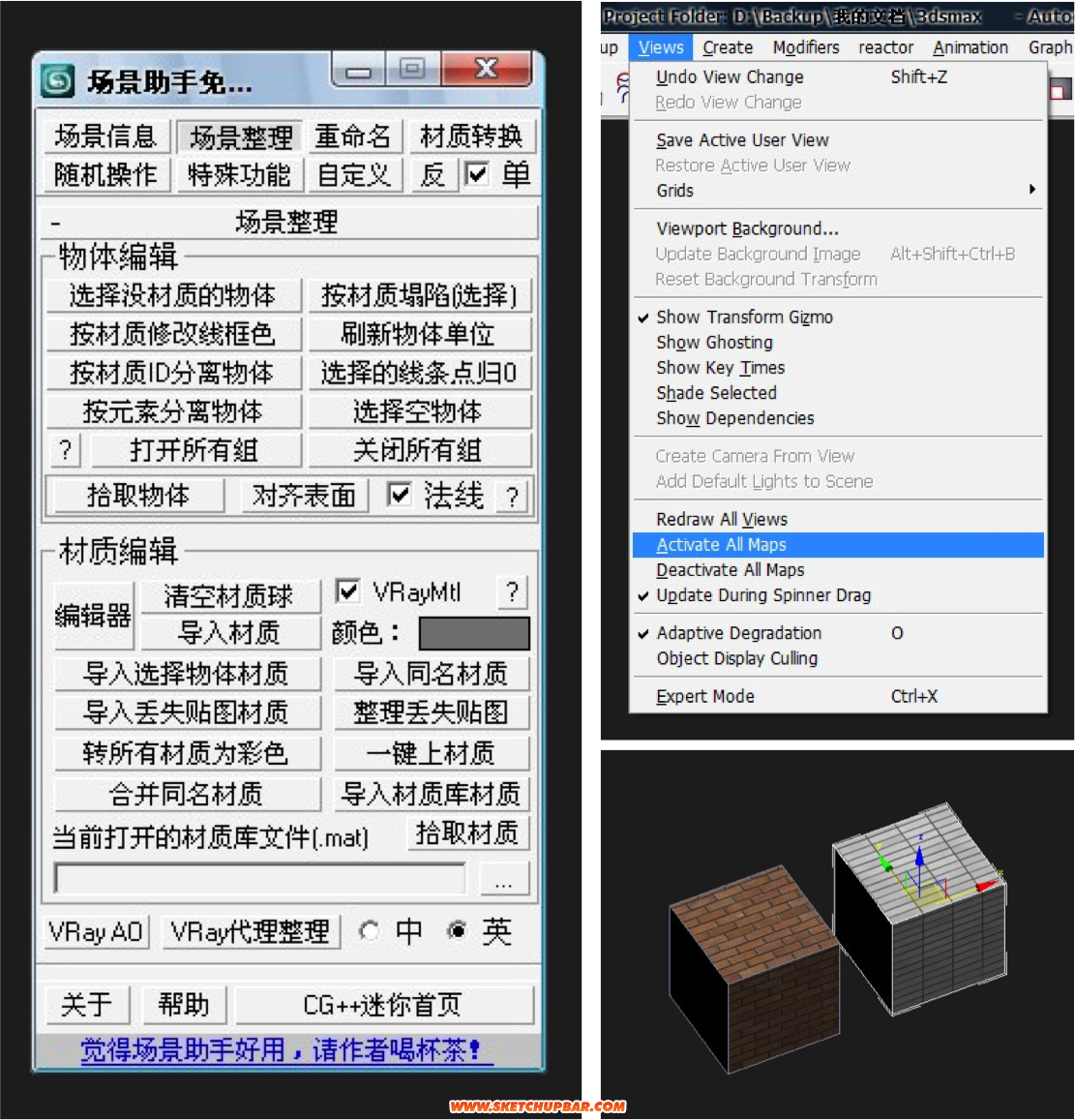The width and height of the screenshot is (1075, 1120).
Task: Maximize the 场景助手 window
Action: [x=412, y=69]
